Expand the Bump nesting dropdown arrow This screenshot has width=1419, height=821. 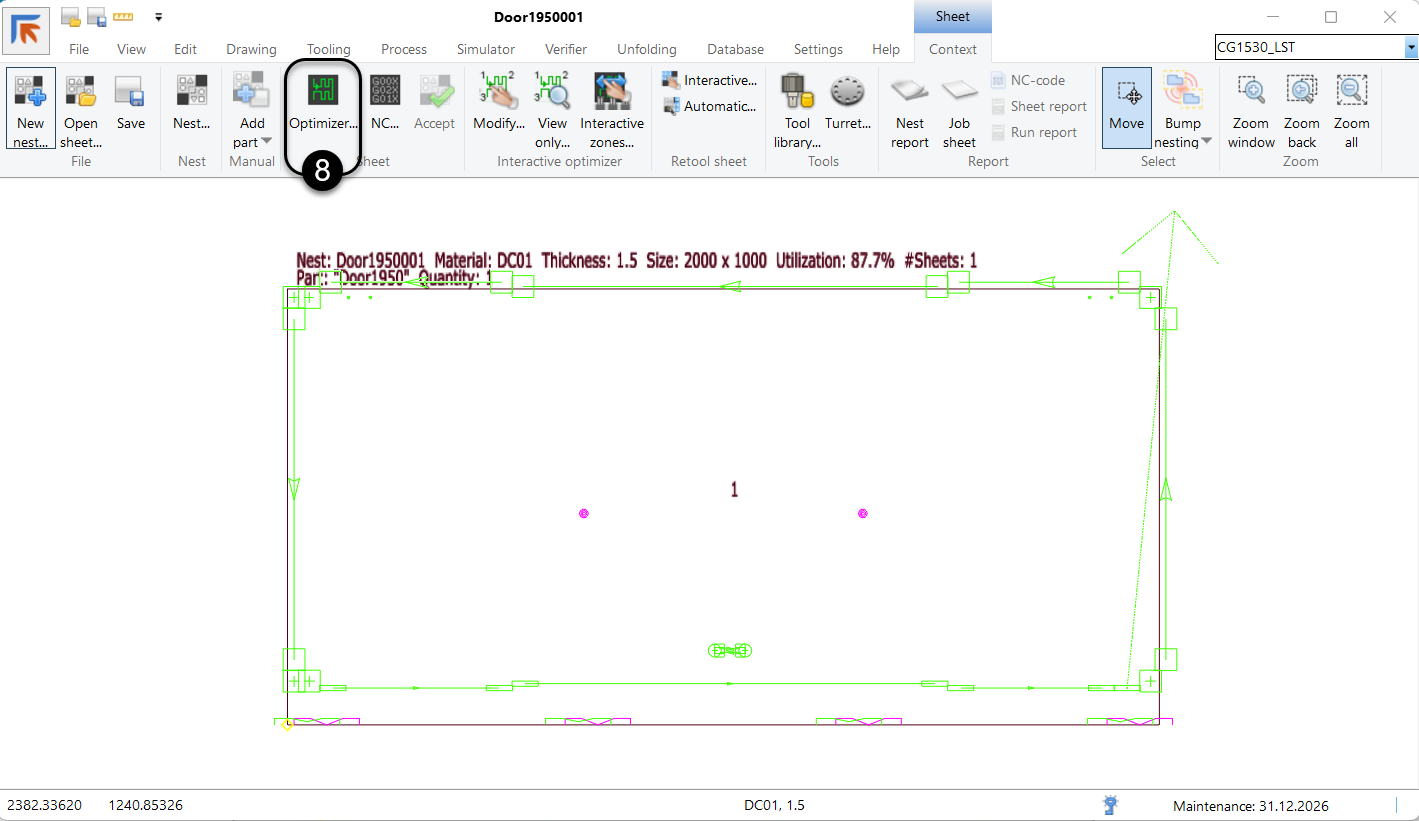pos(1206,142)
